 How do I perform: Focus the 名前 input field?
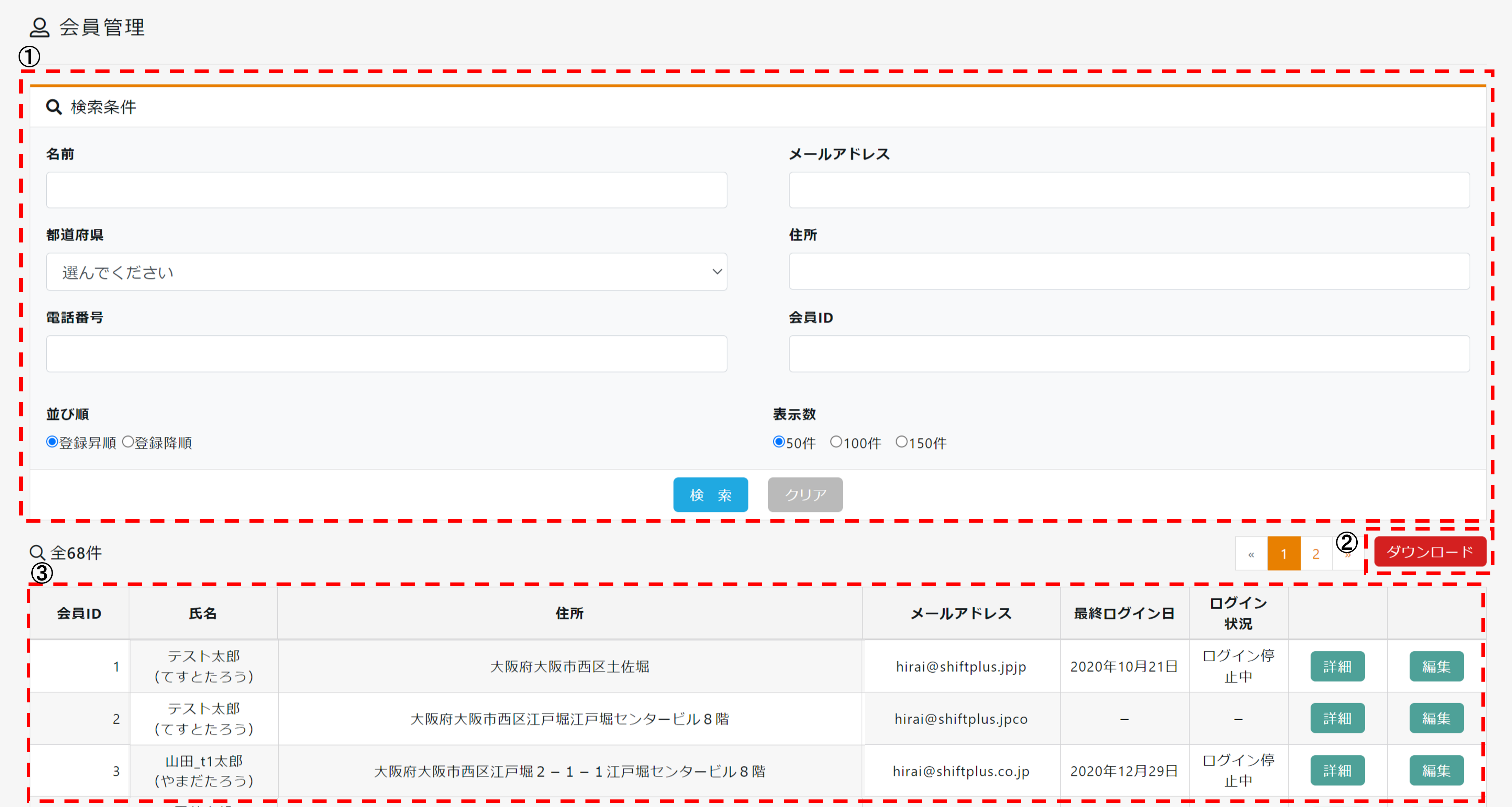click(x=386, y=190)
